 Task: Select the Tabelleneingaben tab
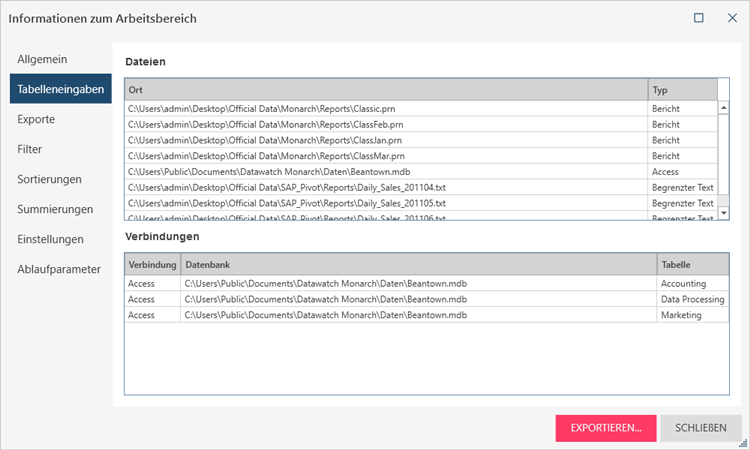click(61, 89)
